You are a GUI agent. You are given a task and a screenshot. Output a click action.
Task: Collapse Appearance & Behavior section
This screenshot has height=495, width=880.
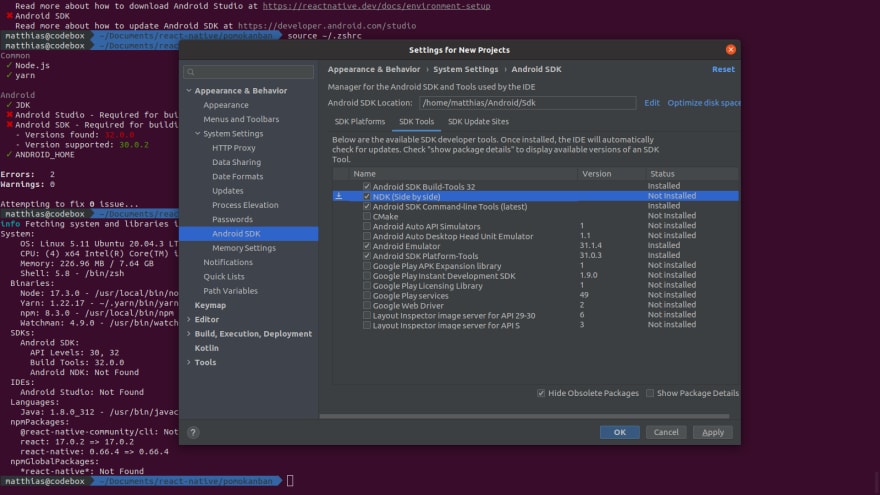[189, 90]
